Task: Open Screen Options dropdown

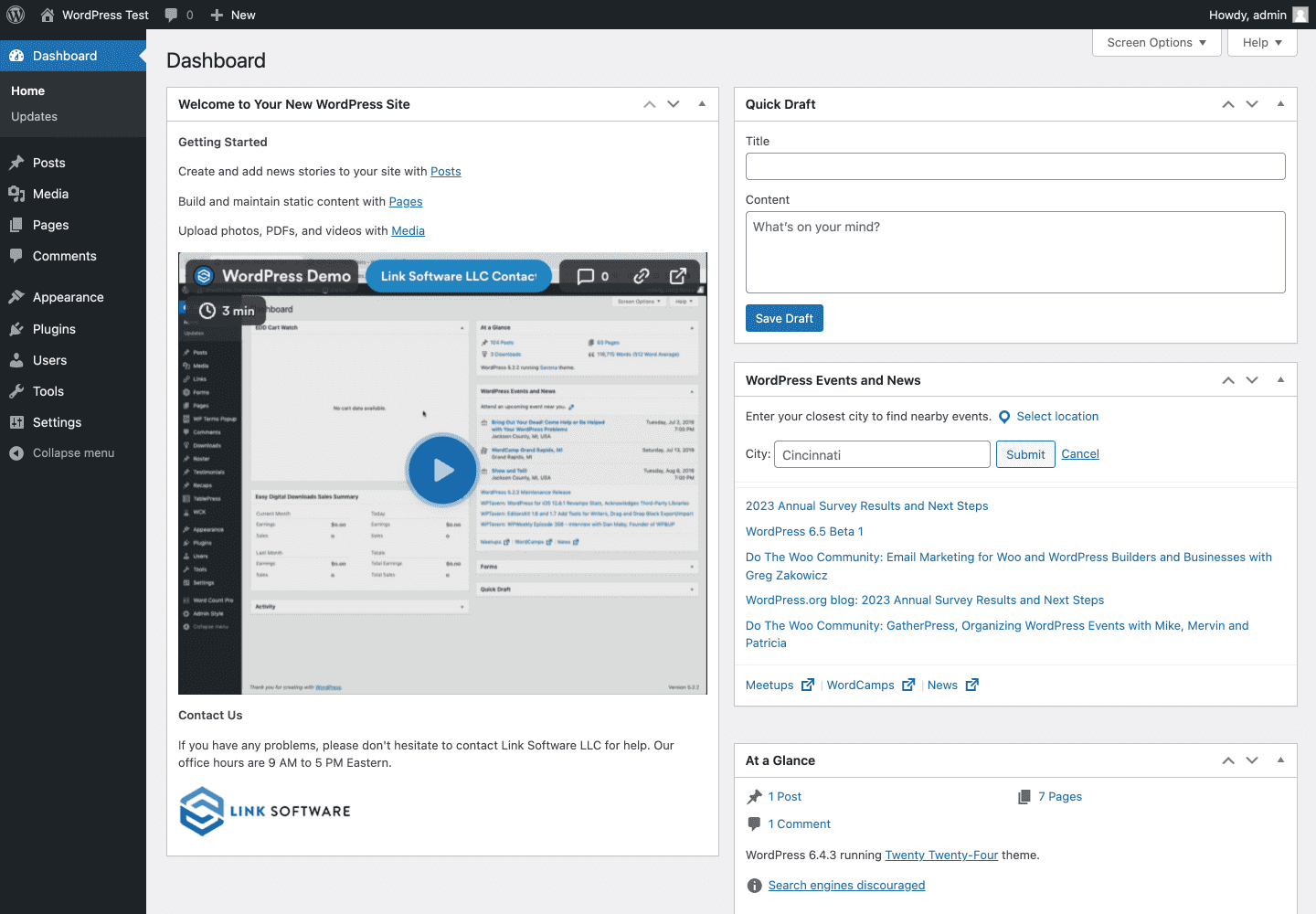Action: [x=1157, y=43]
